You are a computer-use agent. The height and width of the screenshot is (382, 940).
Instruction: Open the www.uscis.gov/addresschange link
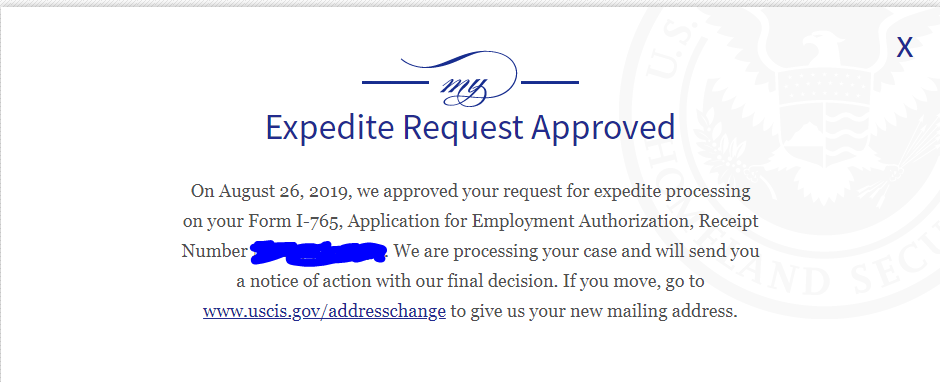tap(324, 311)
